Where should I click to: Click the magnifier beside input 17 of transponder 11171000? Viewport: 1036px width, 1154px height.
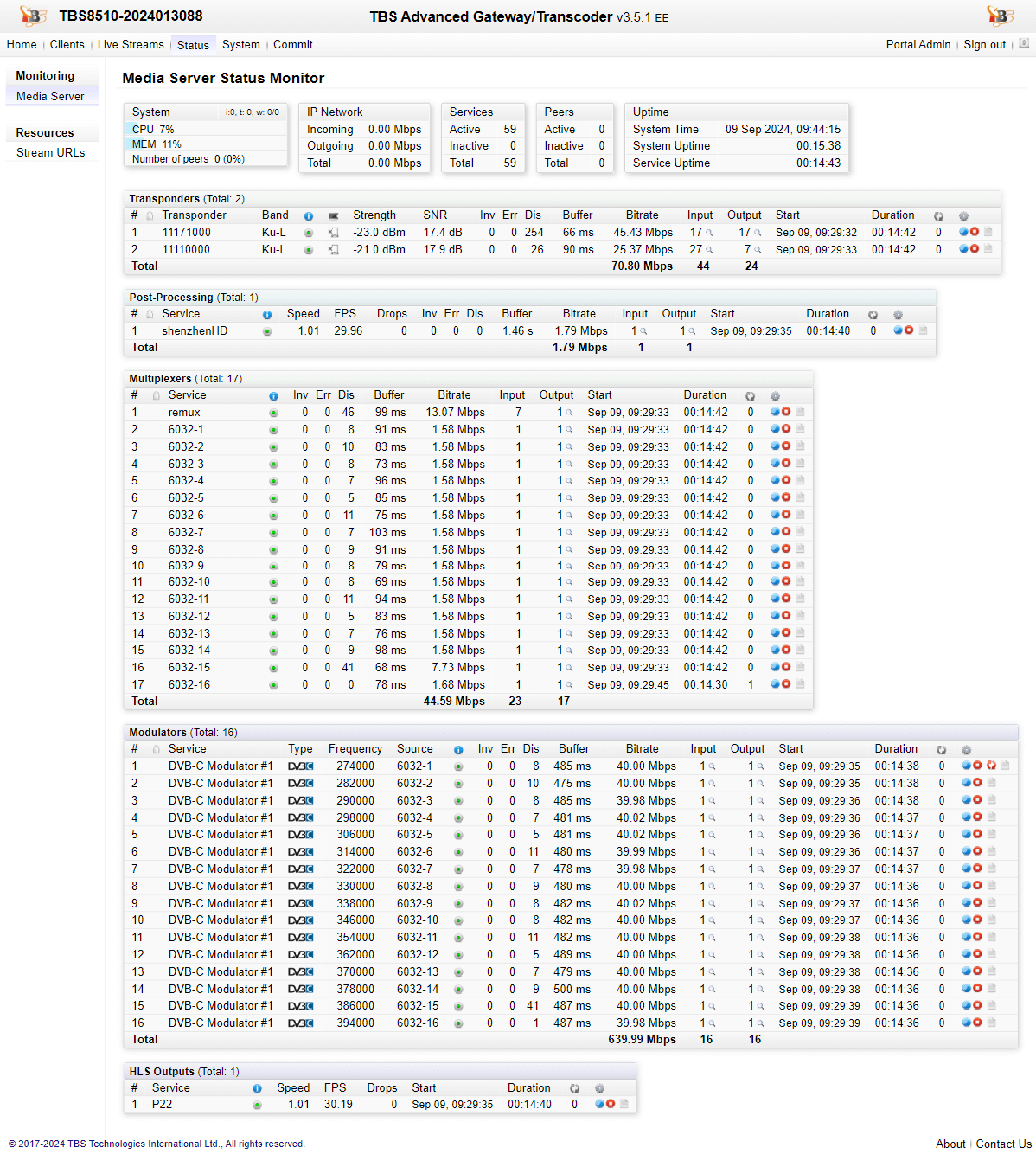coord(709,233)
